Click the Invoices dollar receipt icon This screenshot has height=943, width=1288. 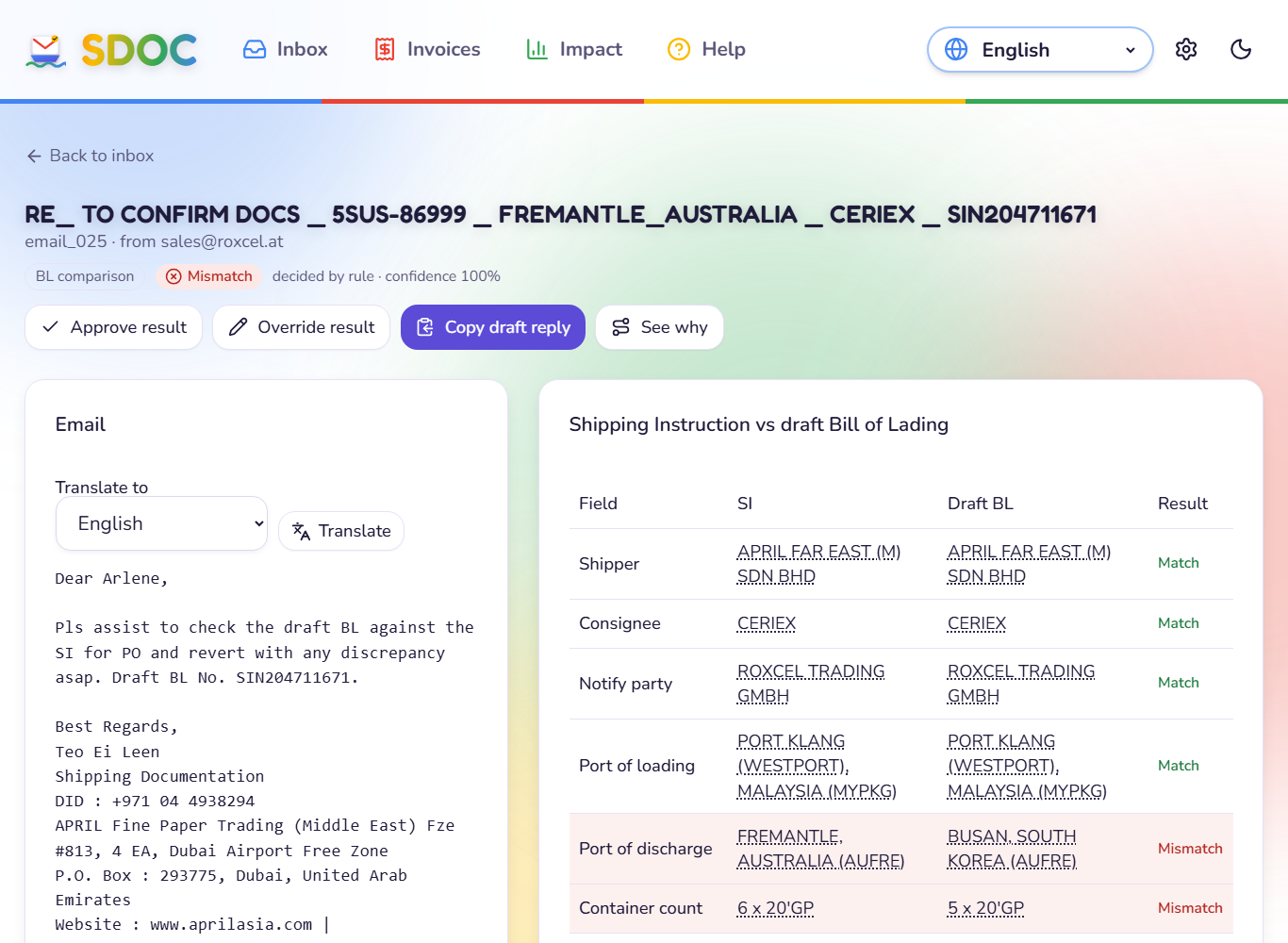coord(385,49)
